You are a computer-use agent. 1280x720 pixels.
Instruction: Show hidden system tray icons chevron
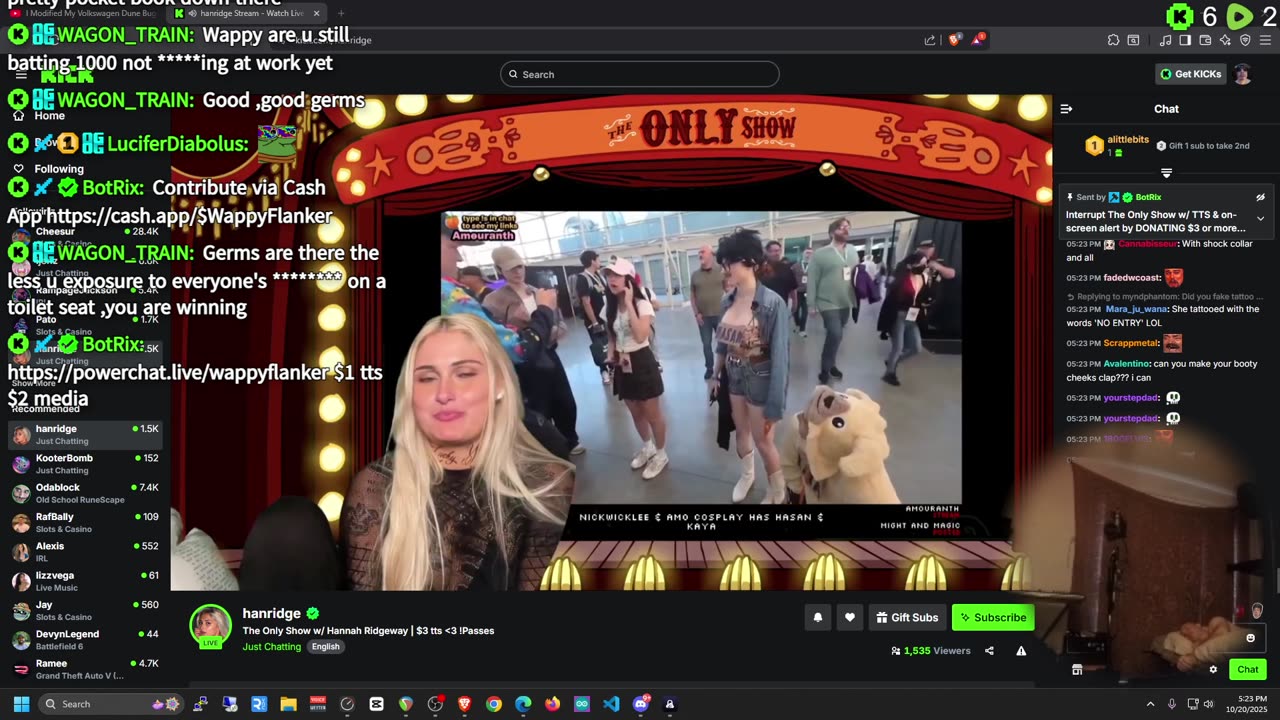[x=1150, y=704]
